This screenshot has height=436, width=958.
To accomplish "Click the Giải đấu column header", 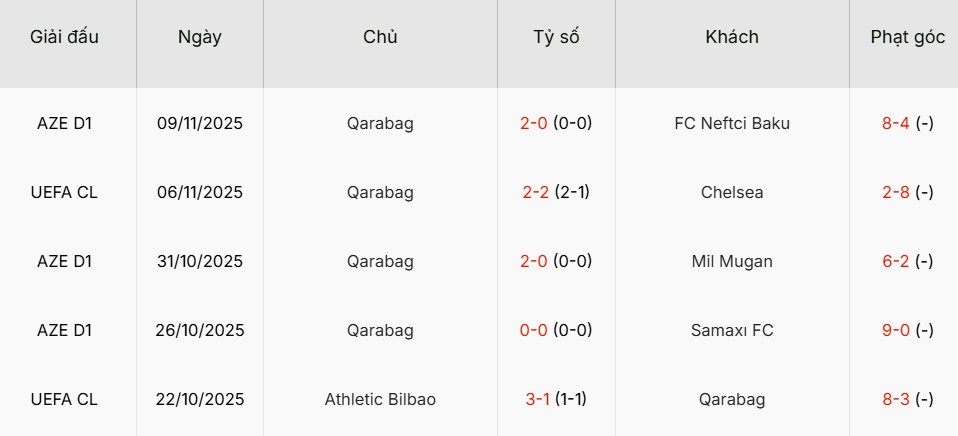I will tap(65, 37).
